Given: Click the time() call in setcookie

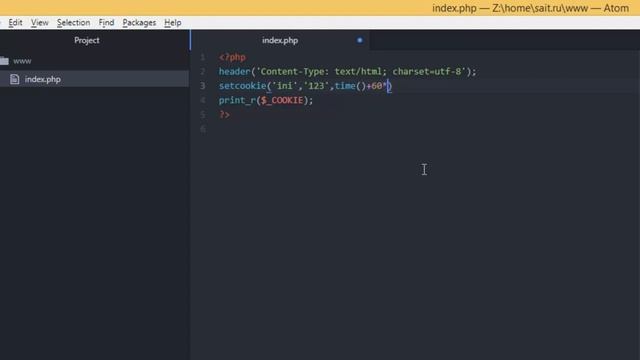Looking at the screenshot, I should pyautogui.click(x=350, y=86).
